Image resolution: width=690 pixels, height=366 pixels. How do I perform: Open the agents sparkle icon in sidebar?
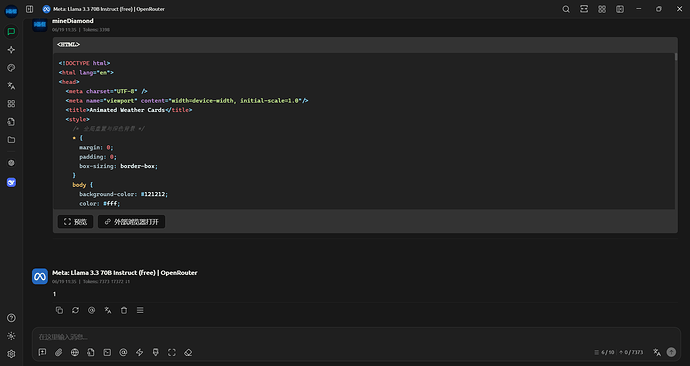click(x=11, y=50)
